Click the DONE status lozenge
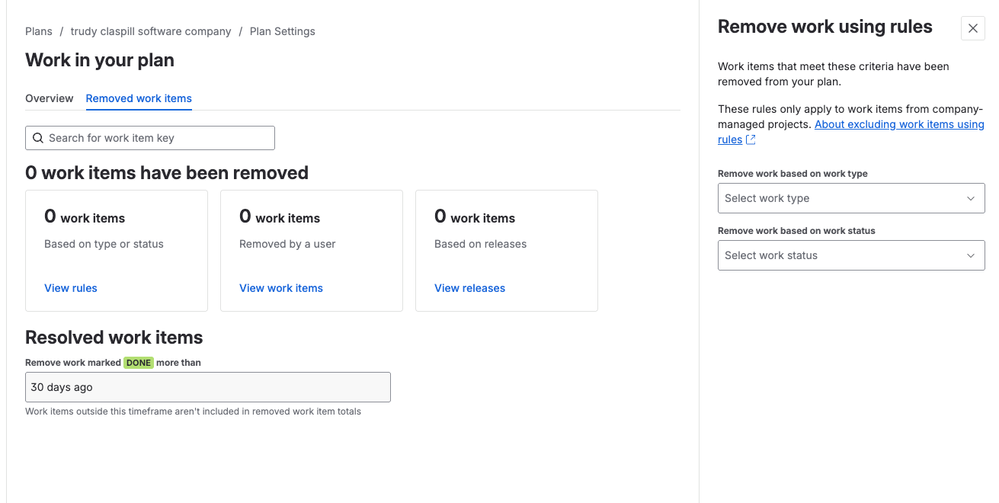The image size is (999, 503). click(139, 362)
